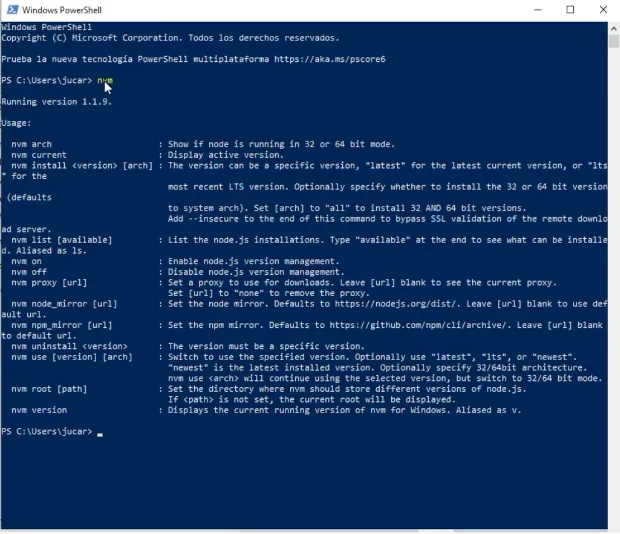This screenshot has width=620, height=534.
Task: Click 'Show if node is running' description
Action: (281, 144)
